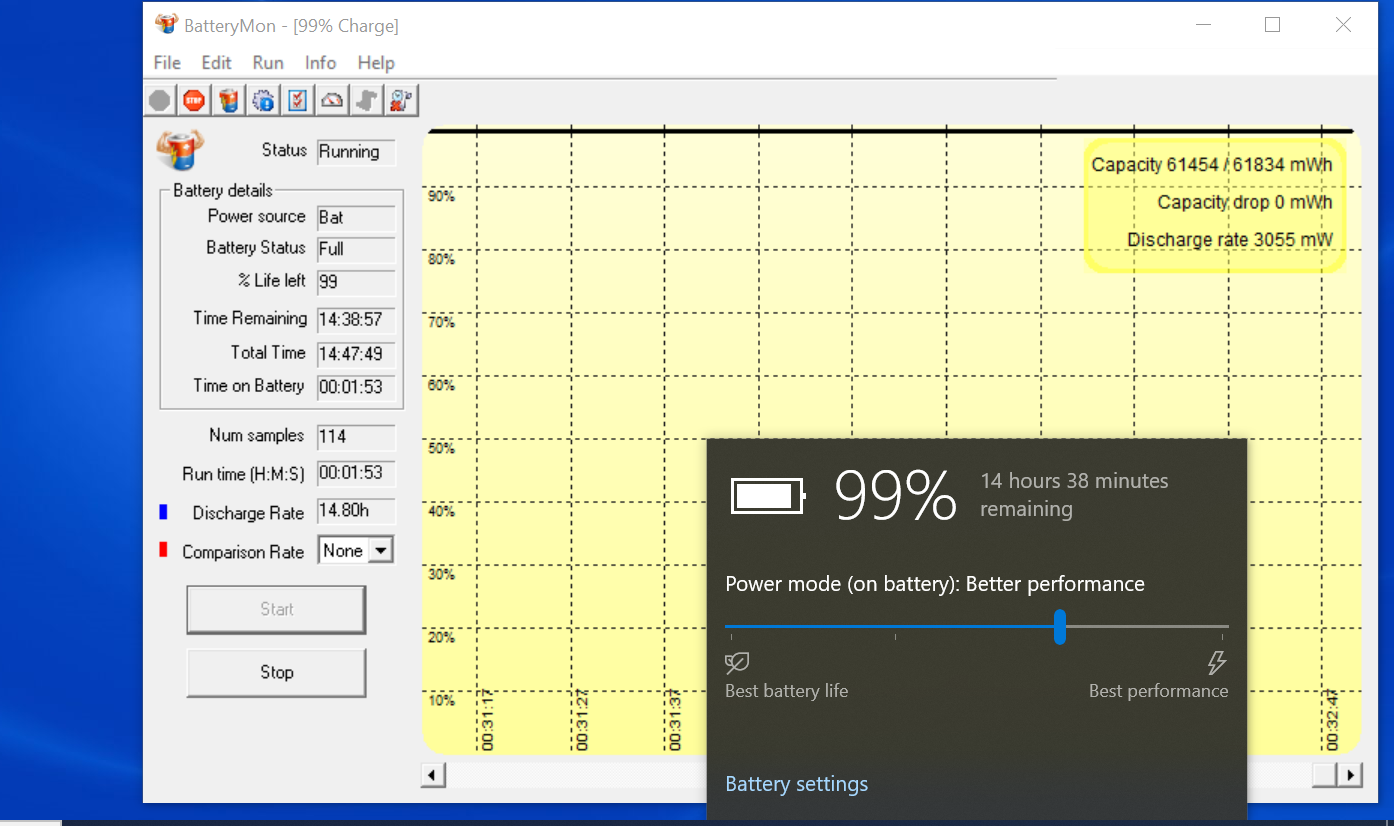Viewport: 1394px width, 826px height.
Task: Click the BatteryMon title bar app icon
Action: click(x=166, y=25)
